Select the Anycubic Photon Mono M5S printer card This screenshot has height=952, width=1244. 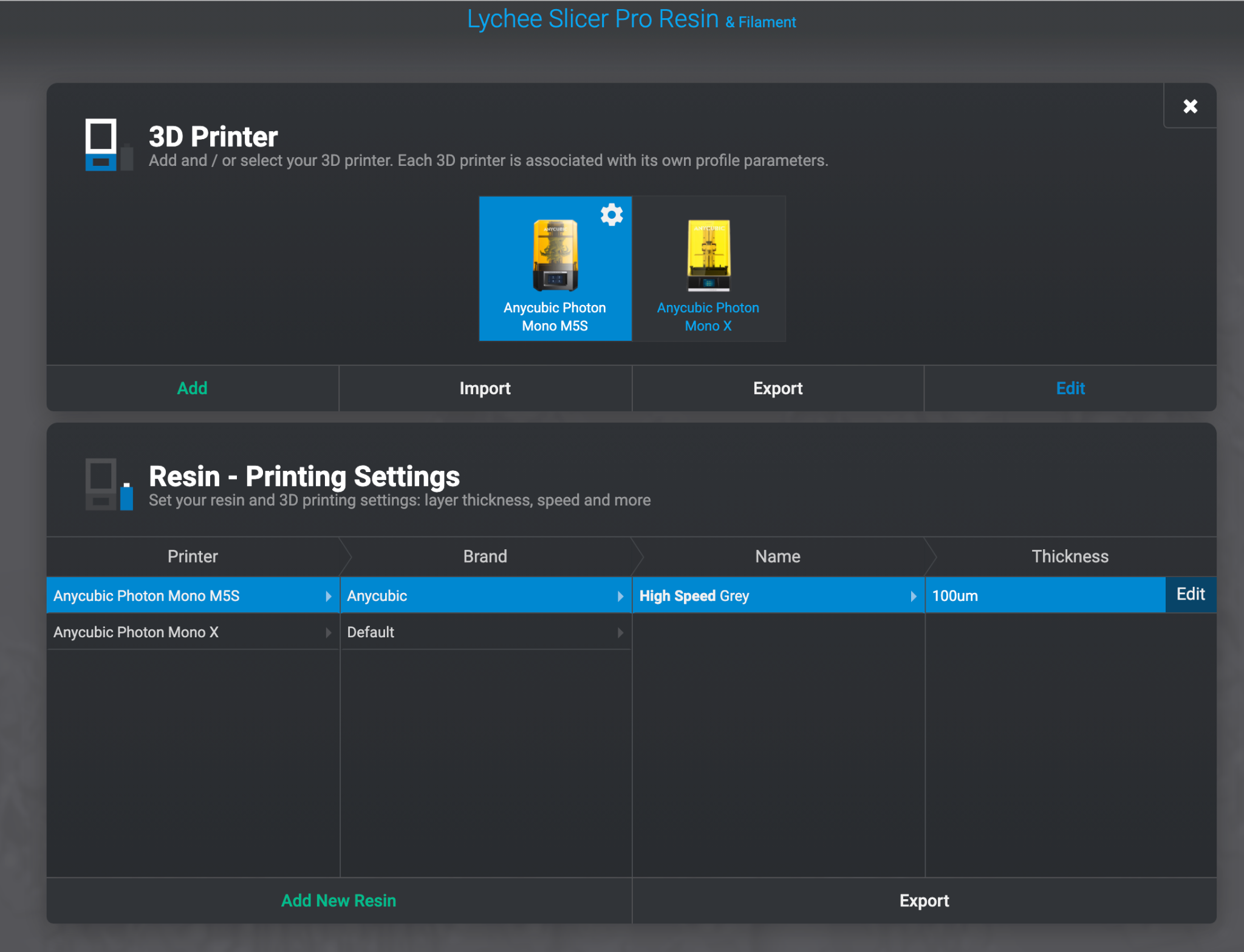click(x=555, y=269)
